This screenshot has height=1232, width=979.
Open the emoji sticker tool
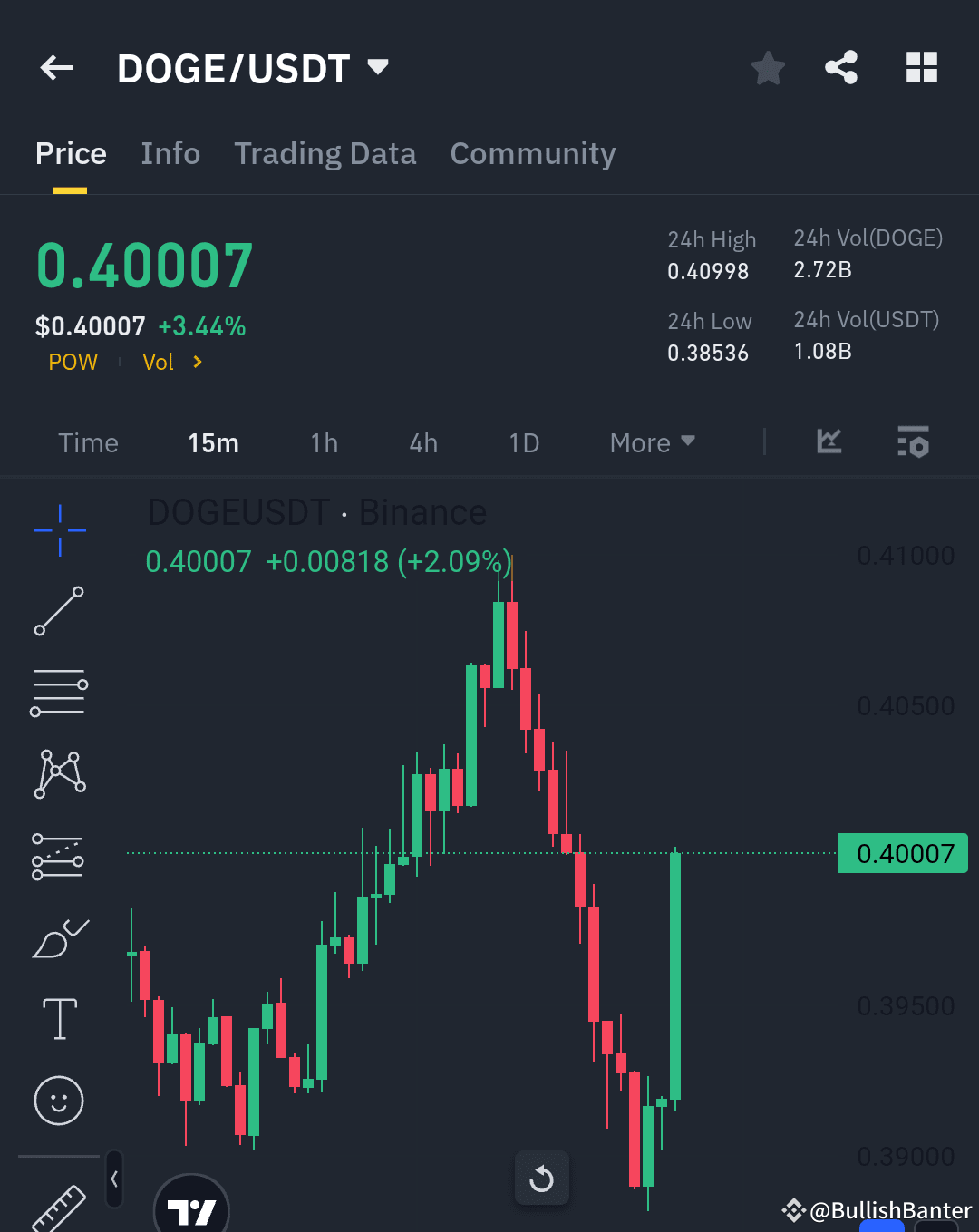59,1101
